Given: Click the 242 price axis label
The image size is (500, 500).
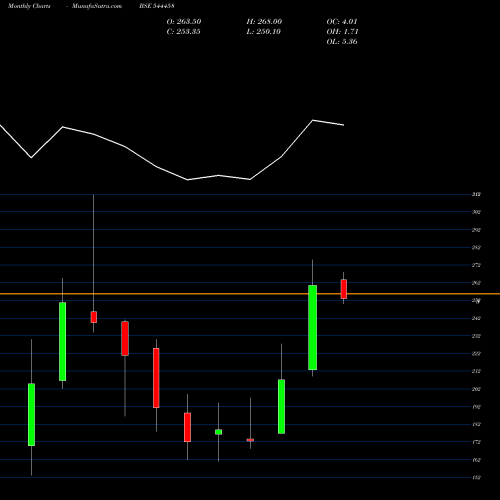Looking at the screenshot, I should click(x=476, y=318).
